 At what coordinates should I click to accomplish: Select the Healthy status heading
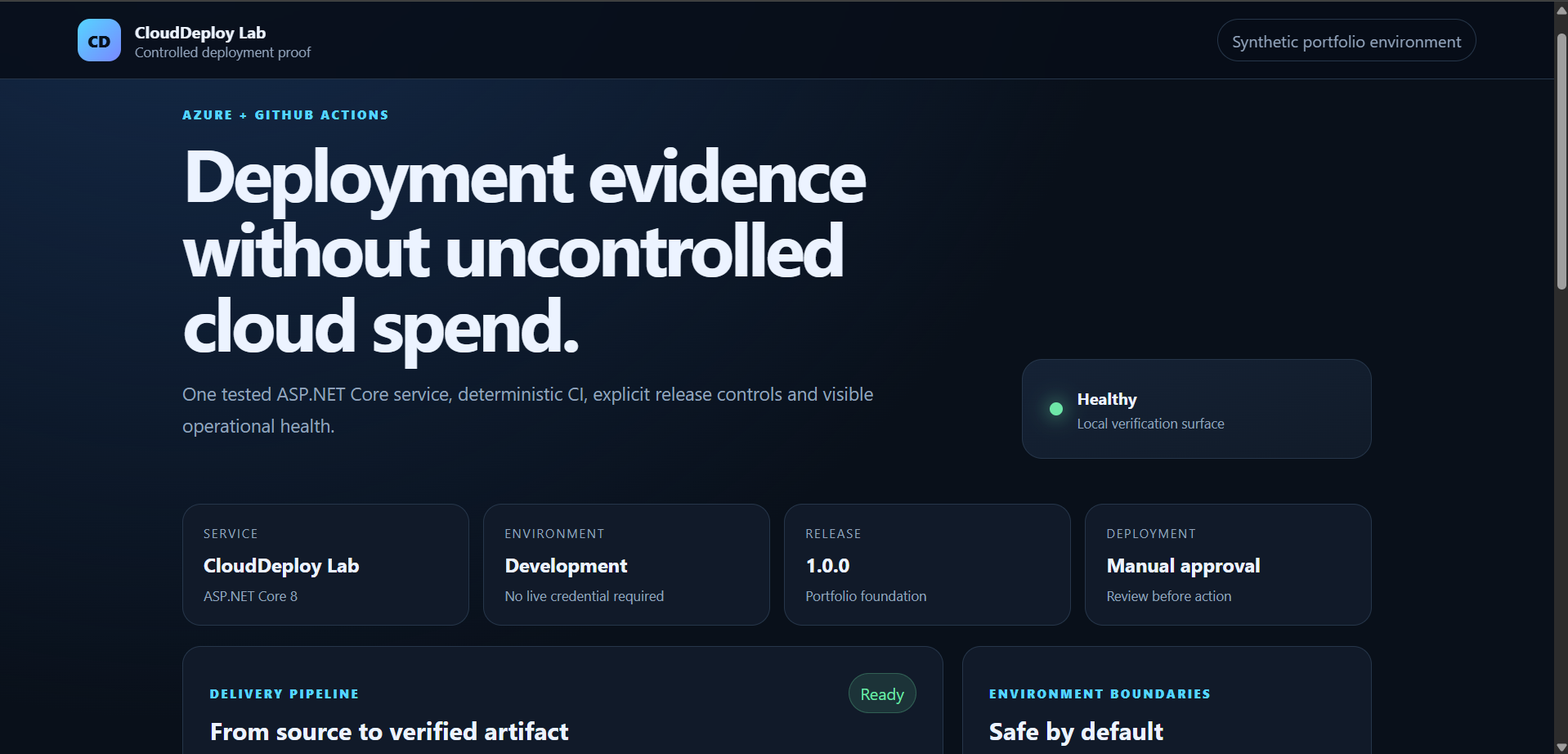pos(1106,399)
